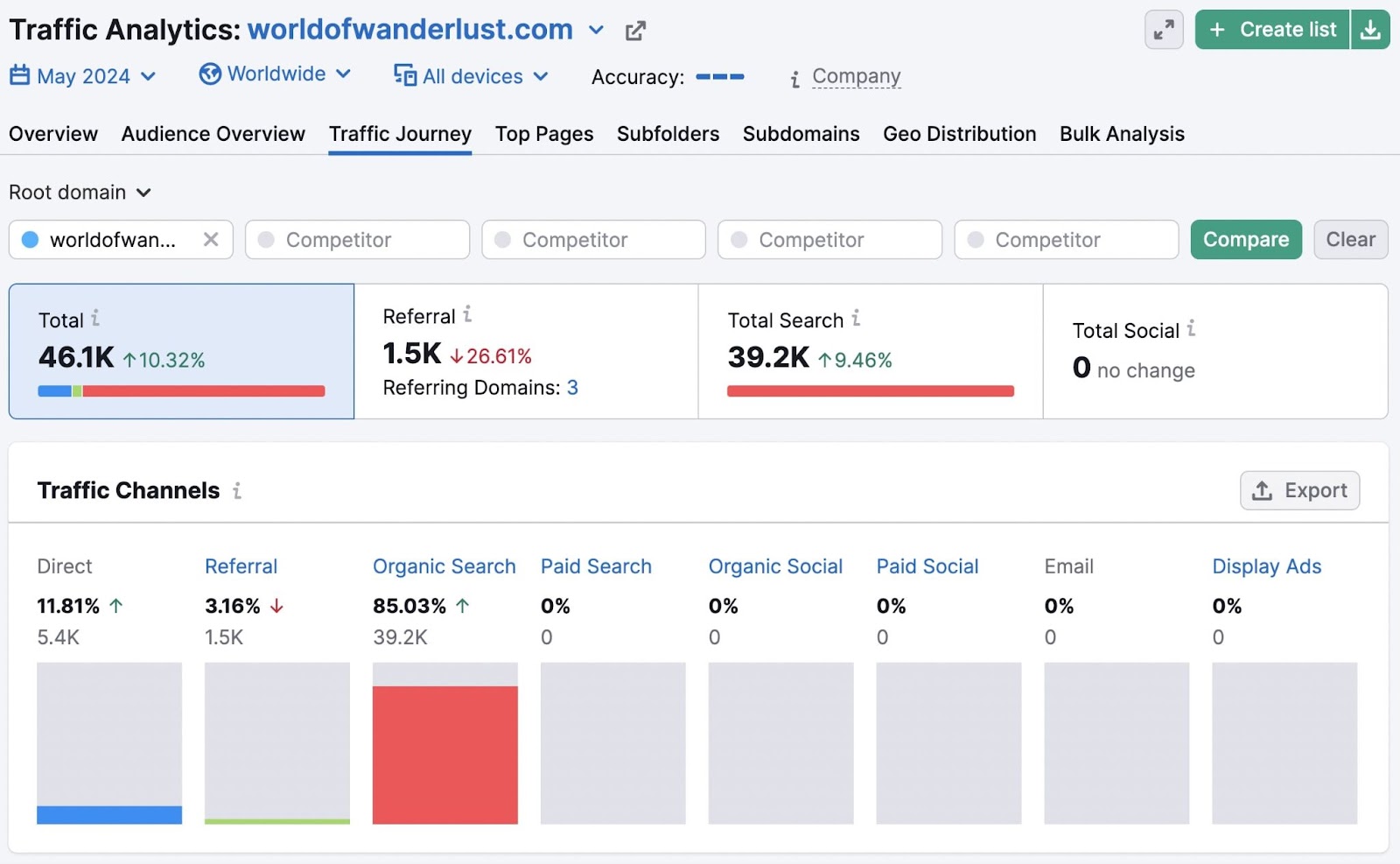Open the domain dropdown chevron next to worldofwanderlust.com
This screenshot has height=864, width=1400.
pos(596,30)
